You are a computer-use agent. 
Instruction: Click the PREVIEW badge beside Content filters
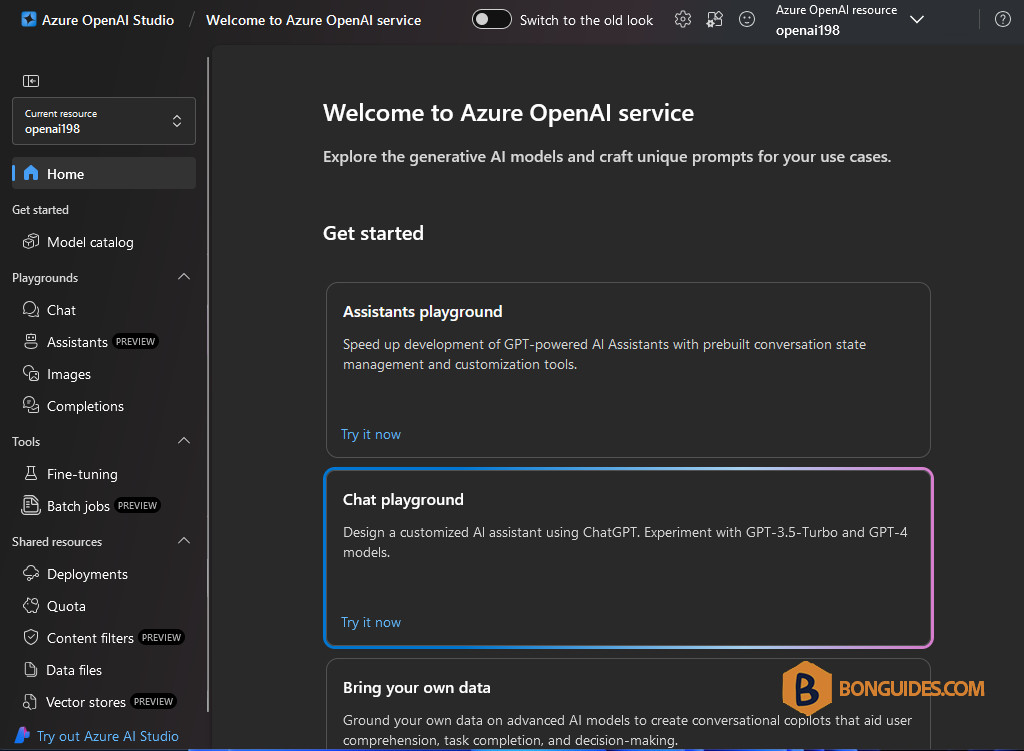tap(161, 637)
